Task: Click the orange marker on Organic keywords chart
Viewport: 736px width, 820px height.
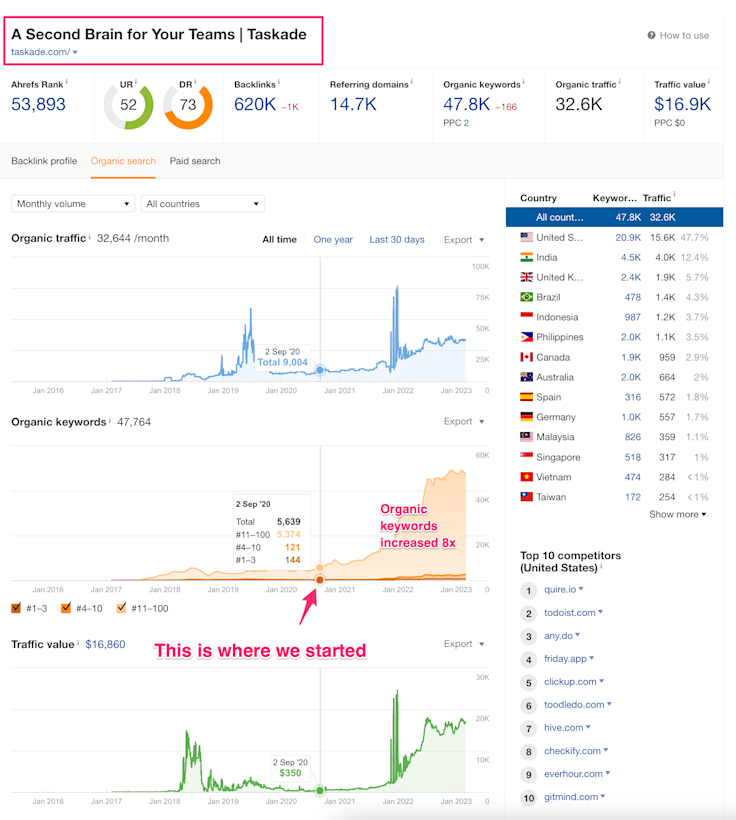Action: [x=320, y=580]
